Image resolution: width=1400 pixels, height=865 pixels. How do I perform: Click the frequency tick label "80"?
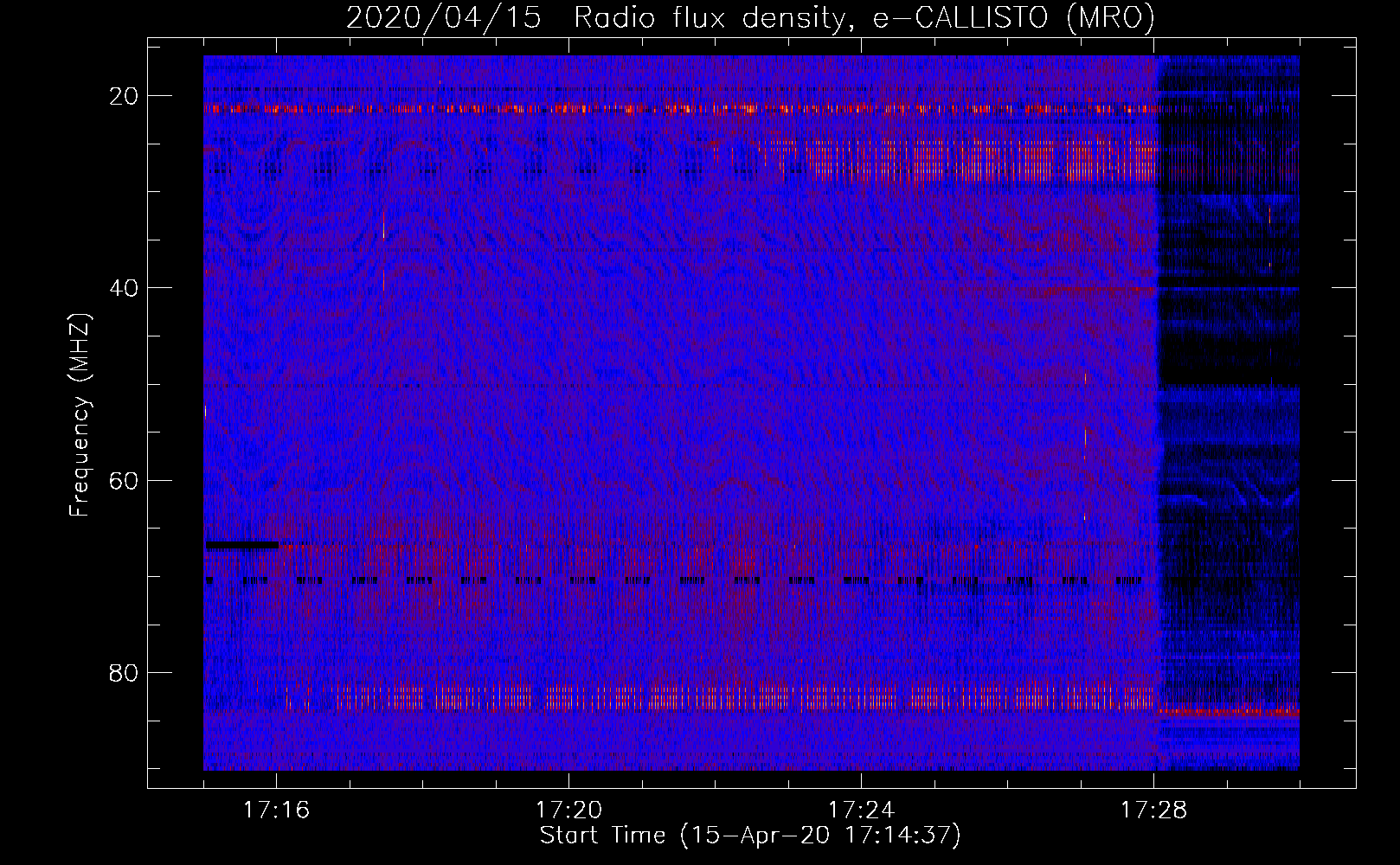coord(124,672)
